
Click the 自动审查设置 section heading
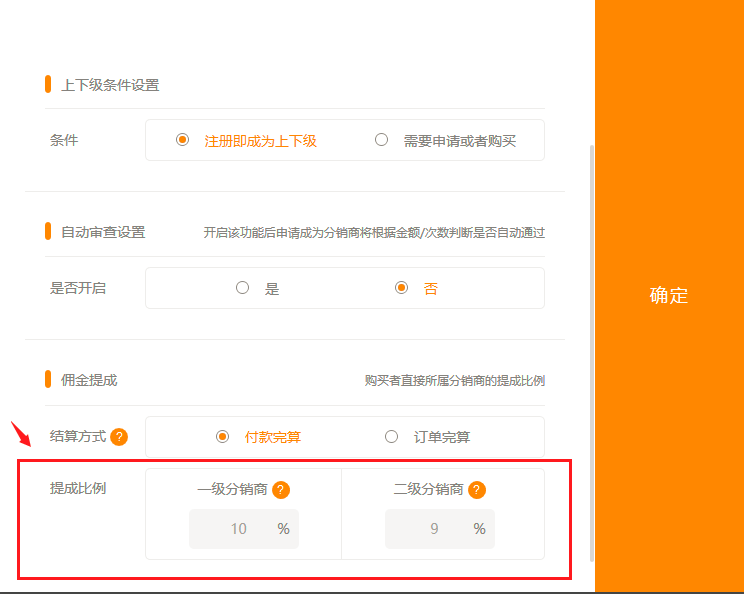[103, 232]
